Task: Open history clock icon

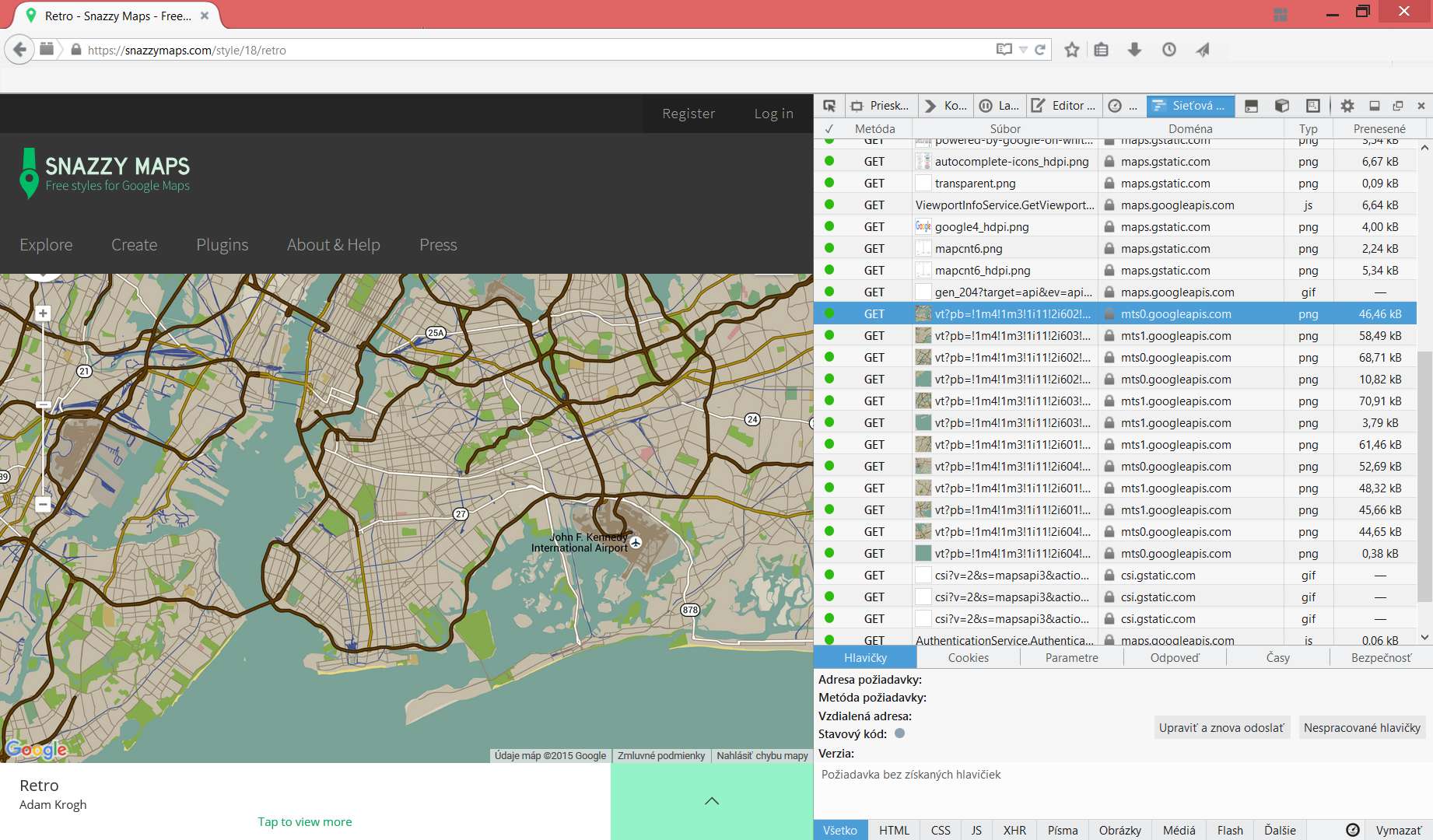Action: 1169,50
